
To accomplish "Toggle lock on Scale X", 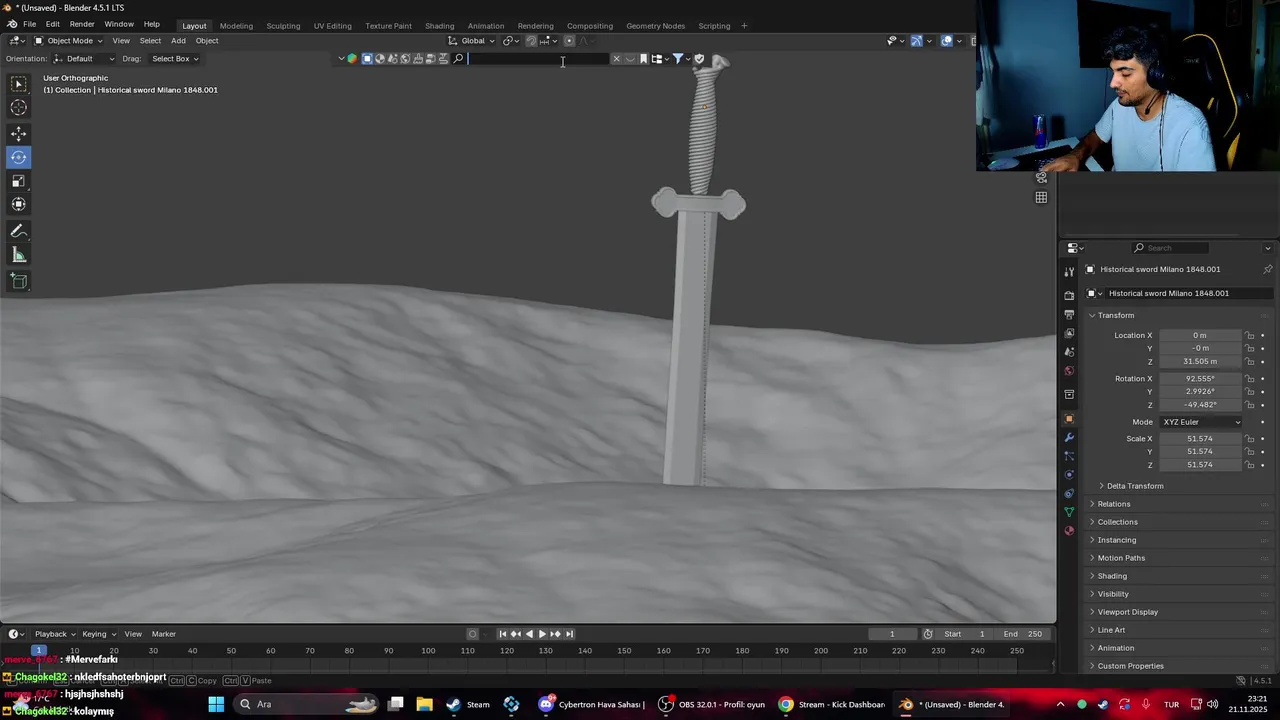I will coord(1249,439).
